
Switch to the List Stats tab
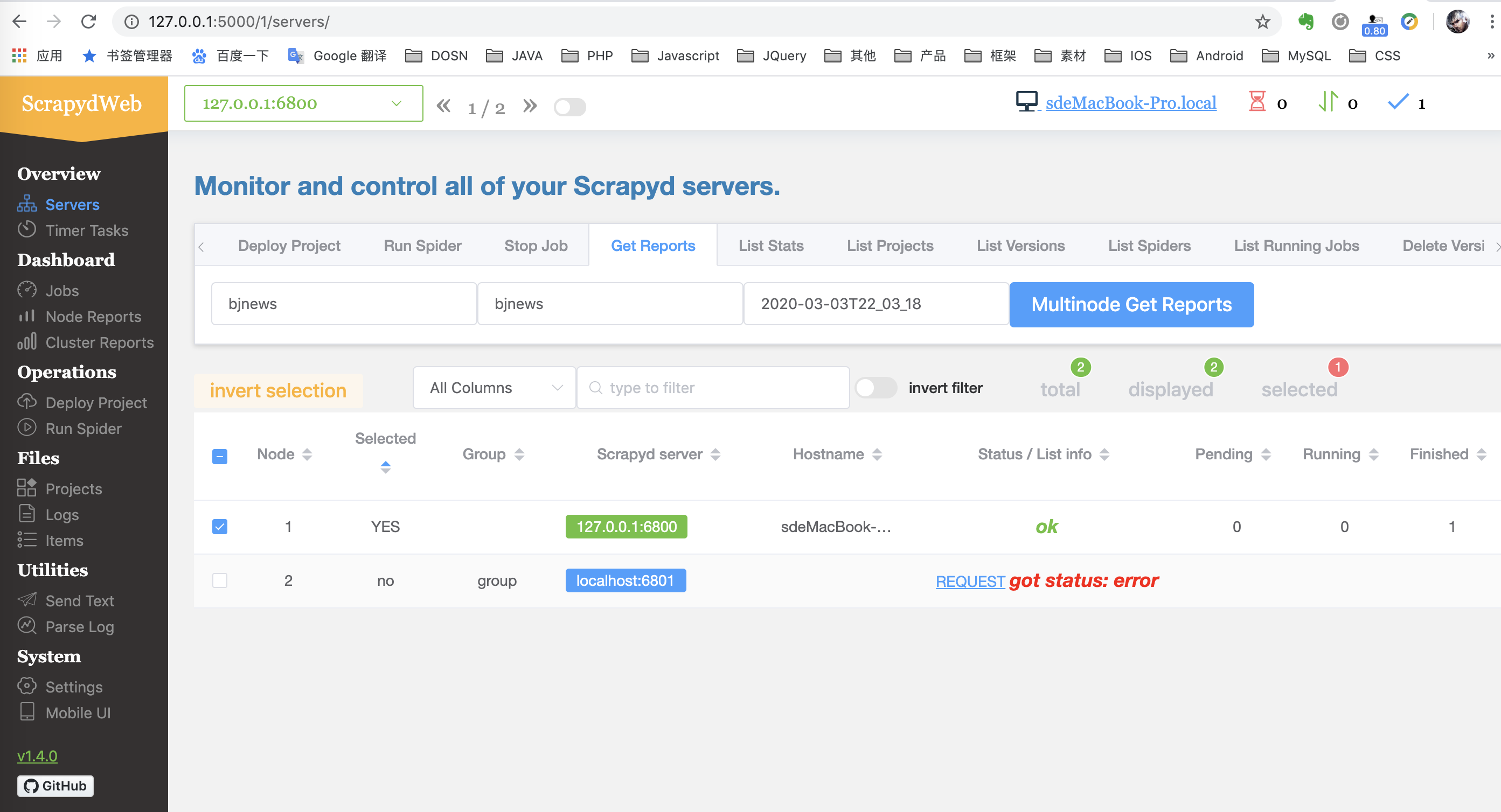pos(771,246)
